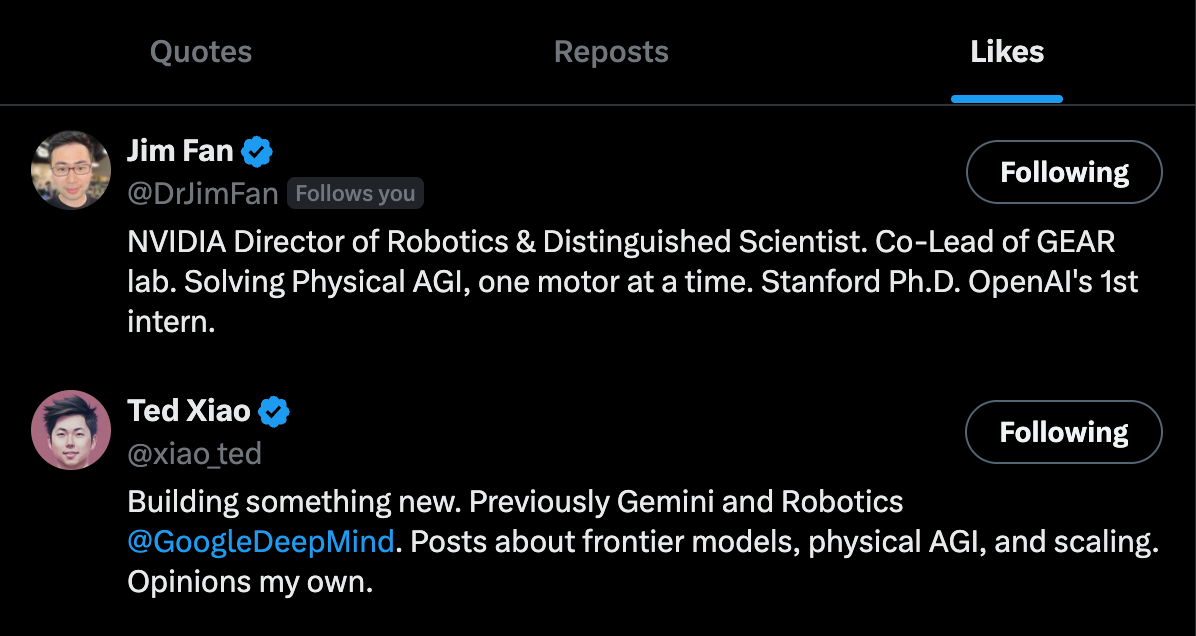1196x636 pixels.
Task: Select the Likes tab
Action: [1006, 52]
